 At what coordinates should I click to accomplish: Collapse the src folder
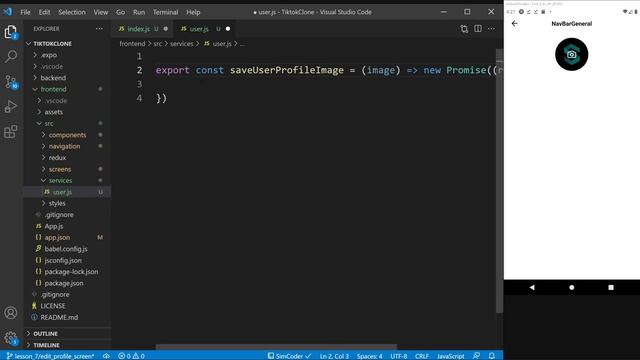(x=49, y=123)
